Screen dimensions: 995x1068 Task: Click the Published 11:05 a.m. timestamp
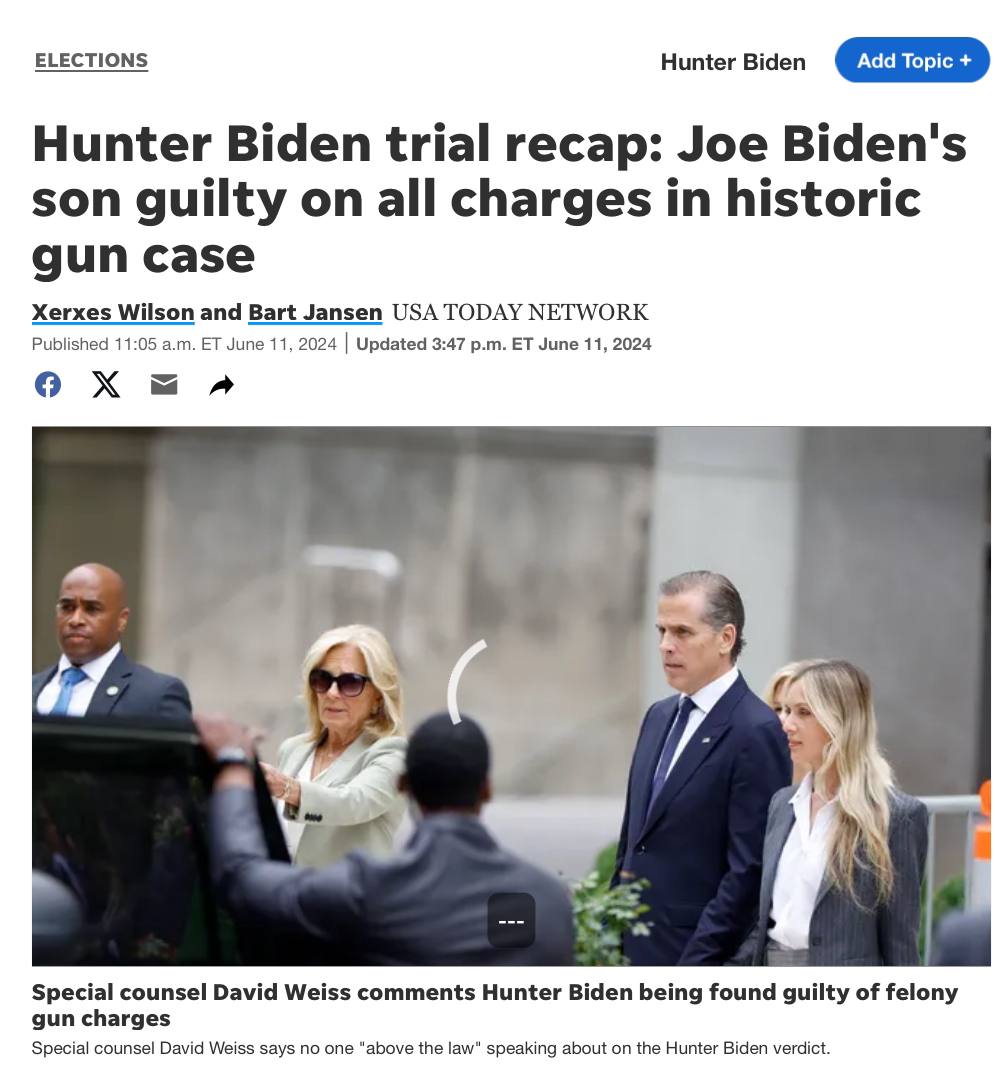[184, 344]
